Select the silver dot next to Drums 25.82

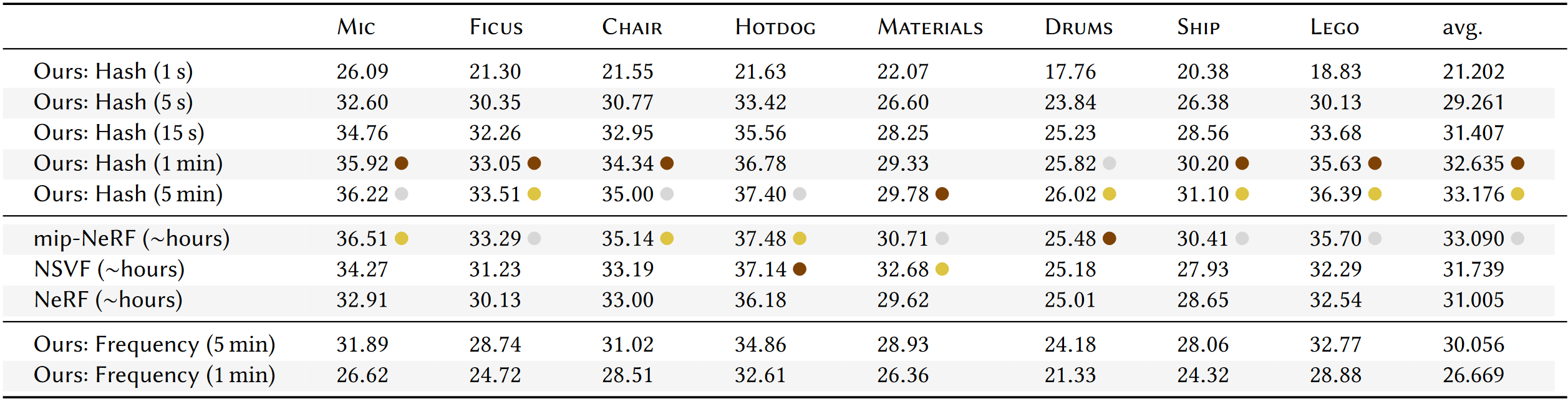click(1109, 163)
